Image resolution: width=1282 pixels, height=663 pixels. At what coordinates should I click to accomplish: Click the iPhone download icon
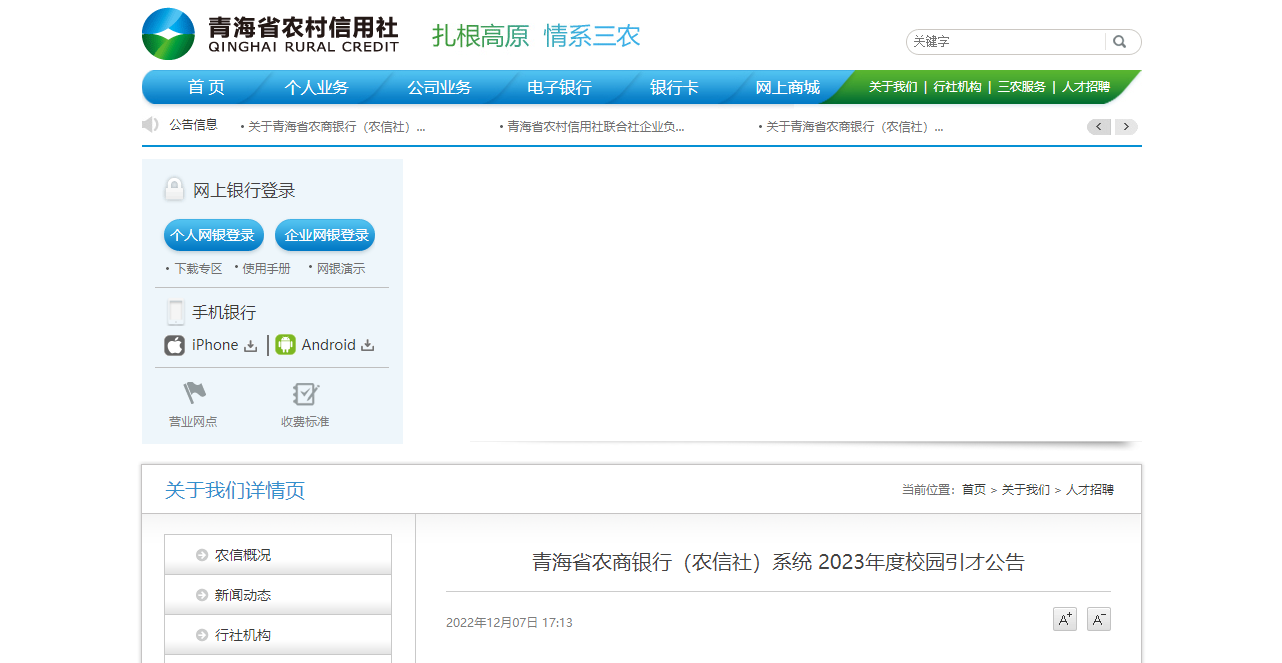250,346
